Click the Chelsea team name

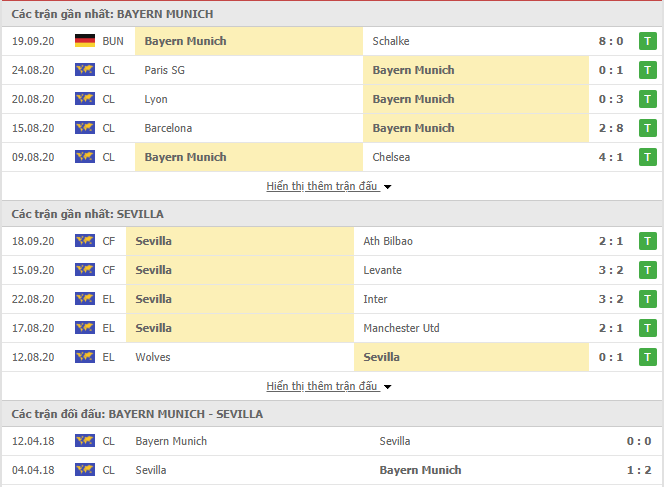coord(391,157)
